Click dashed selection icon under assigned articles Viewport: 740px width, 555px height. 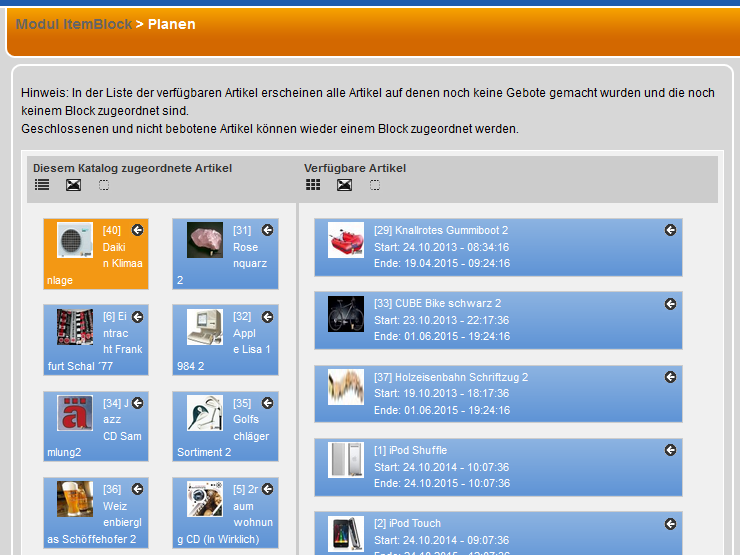104,185
